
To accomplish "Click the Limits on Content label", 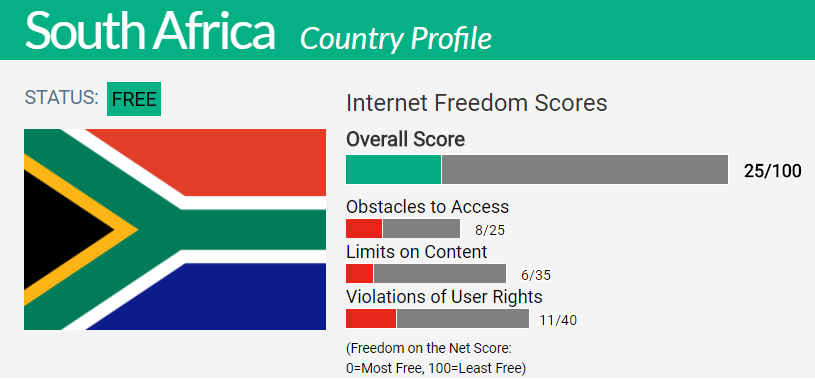I will click(417, 252).
